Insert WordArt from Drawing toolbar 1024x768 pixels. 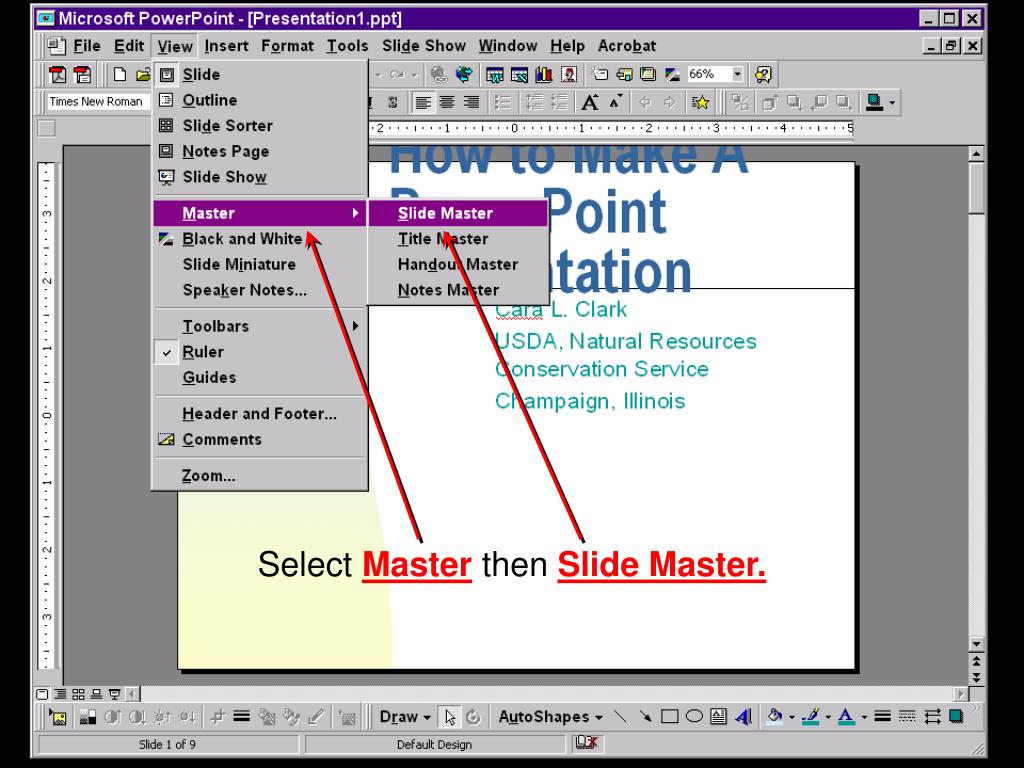click(743, 717)
